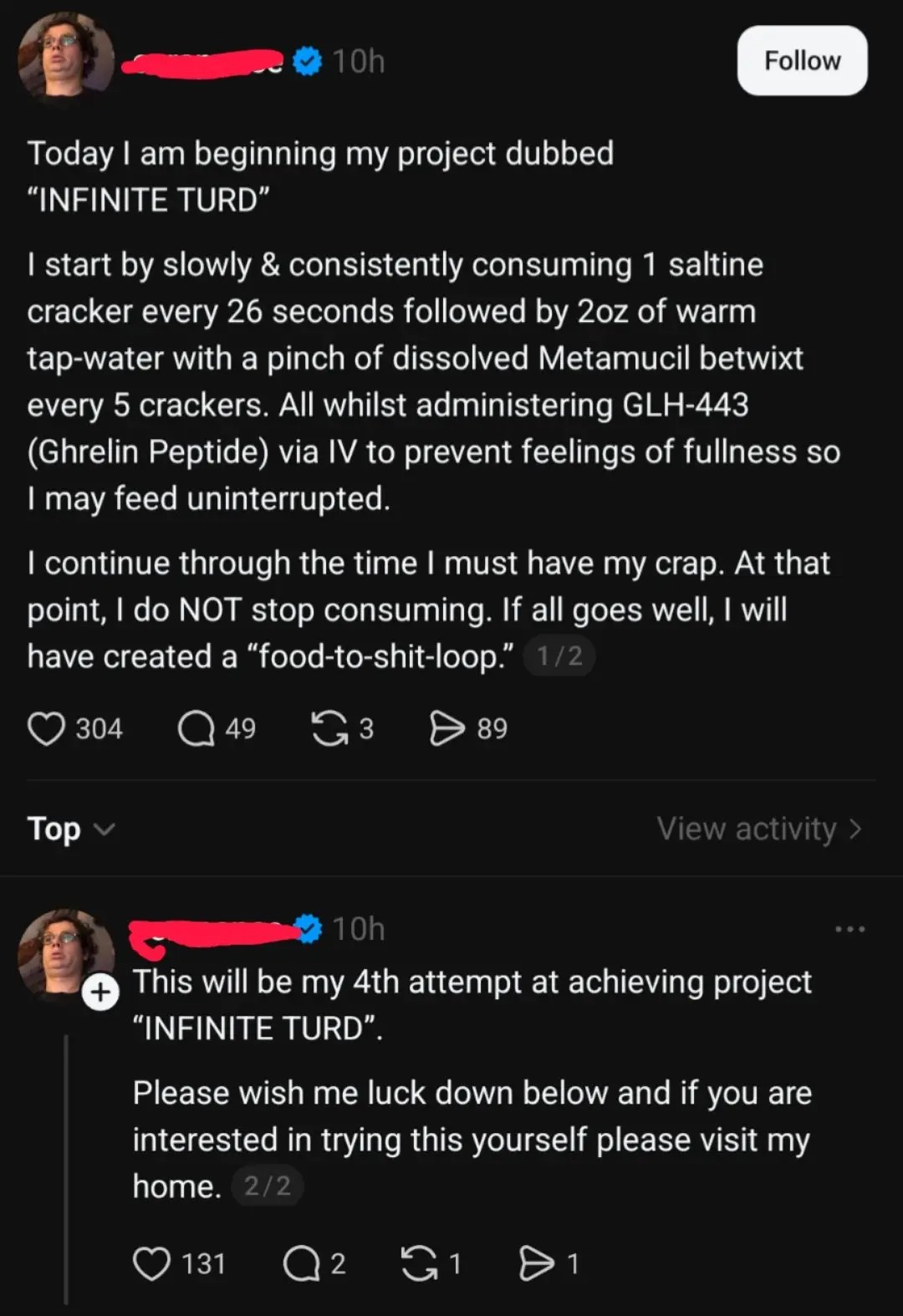
Task: Click the 2/2 thread counter badge
Action: [267, 1186]
